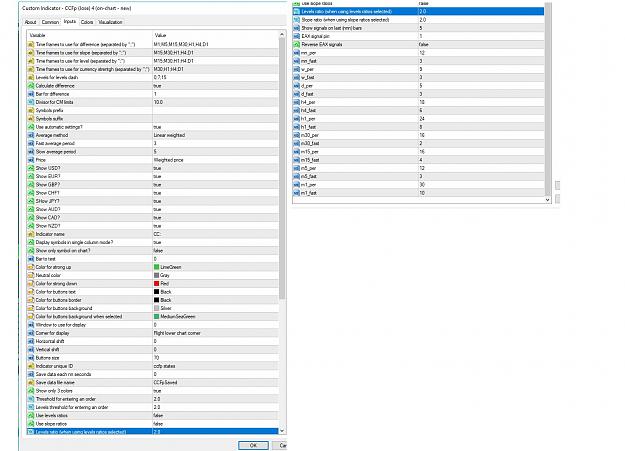Toggle the 'Calculate difference' true value

[215, 86]
